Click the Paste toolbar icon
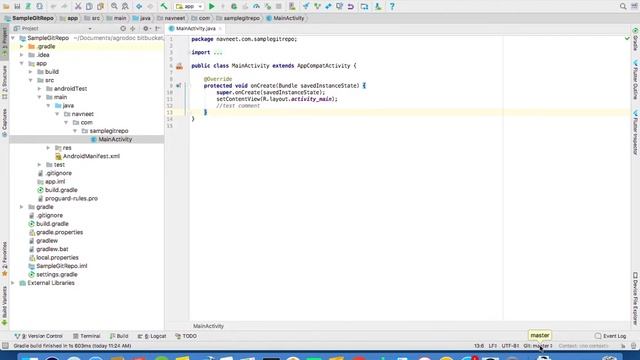Screen dimensions: 640x360 coord(100,7)
